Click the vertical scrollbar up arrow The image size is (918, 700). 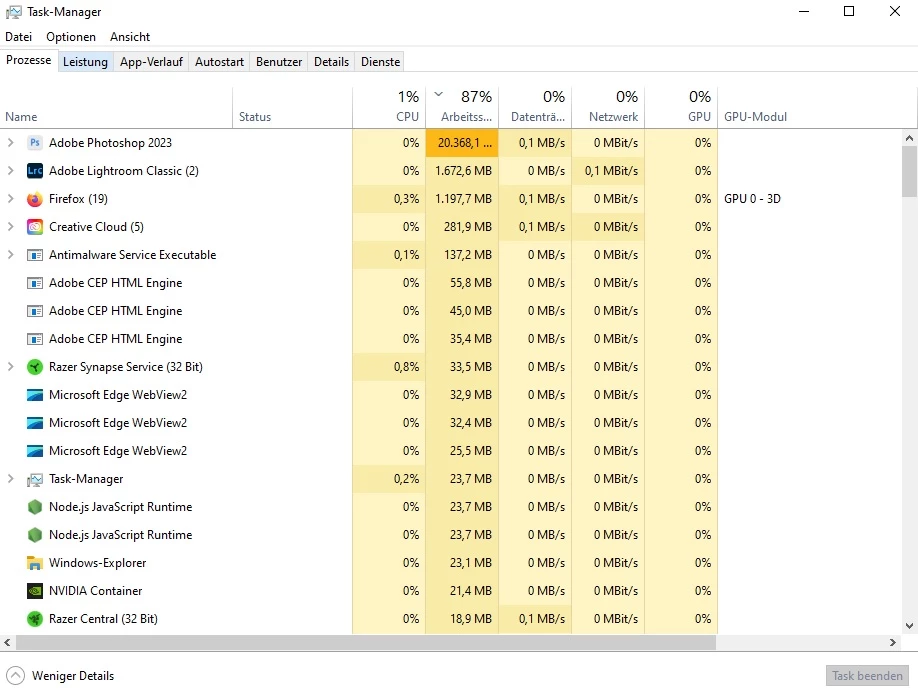909,139
